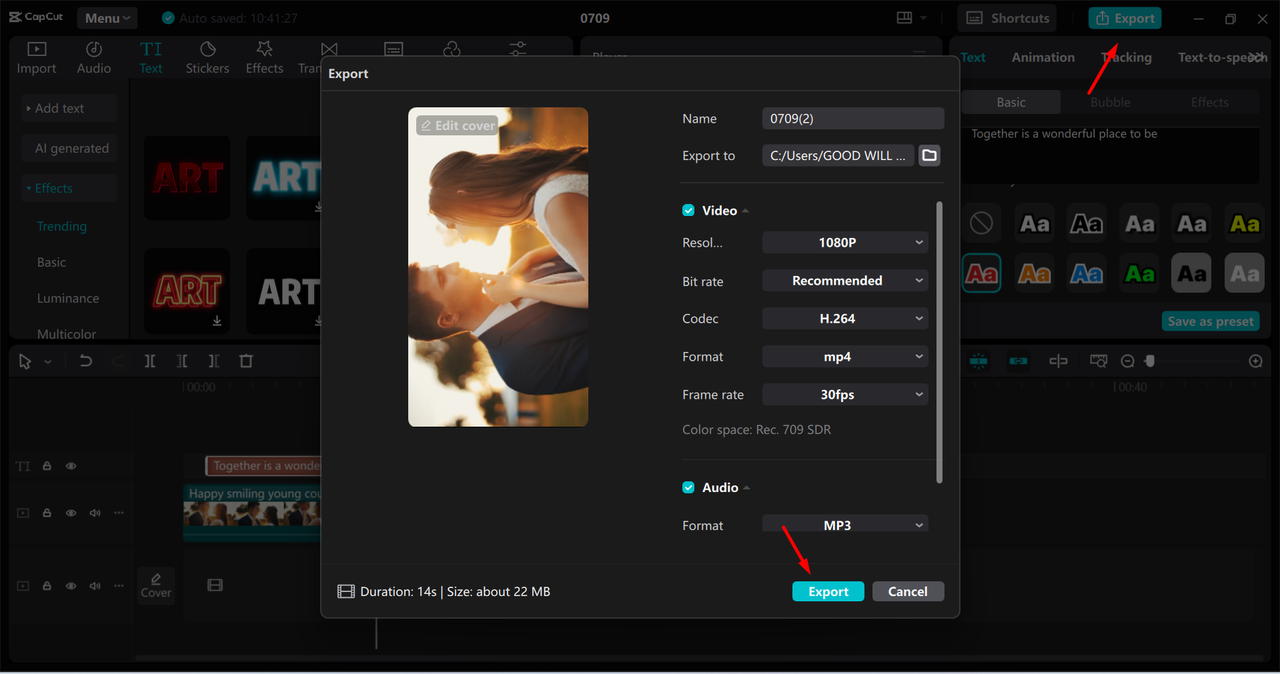The height and width of the screenshot is (674, 1280).
Task: Apply the blue Aa text preset
Action: 1087,273
